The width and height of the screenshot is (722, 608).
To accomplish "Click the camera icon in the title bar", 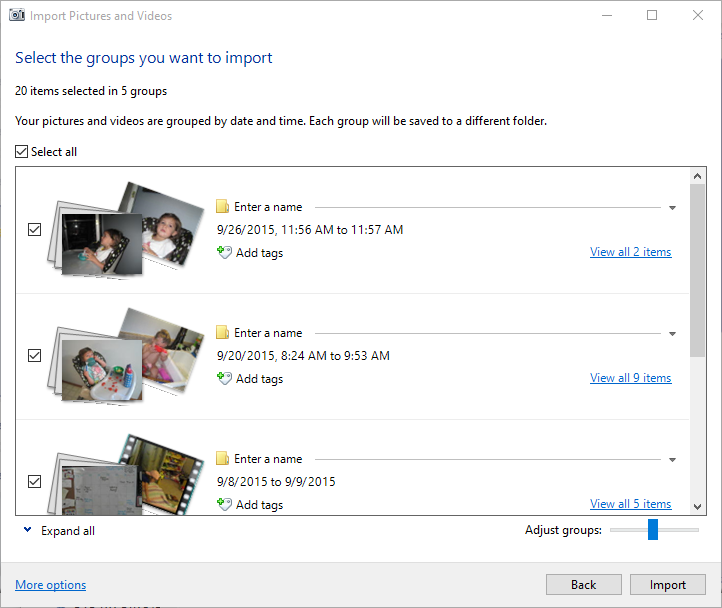I will [x=17, y=15].
